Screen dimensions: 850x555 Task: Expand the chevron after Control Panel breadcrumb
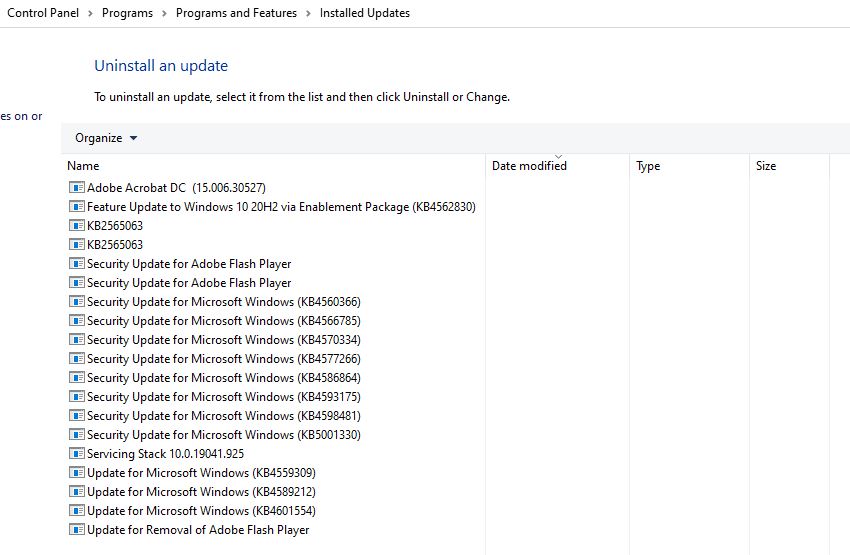pos(91,13)
